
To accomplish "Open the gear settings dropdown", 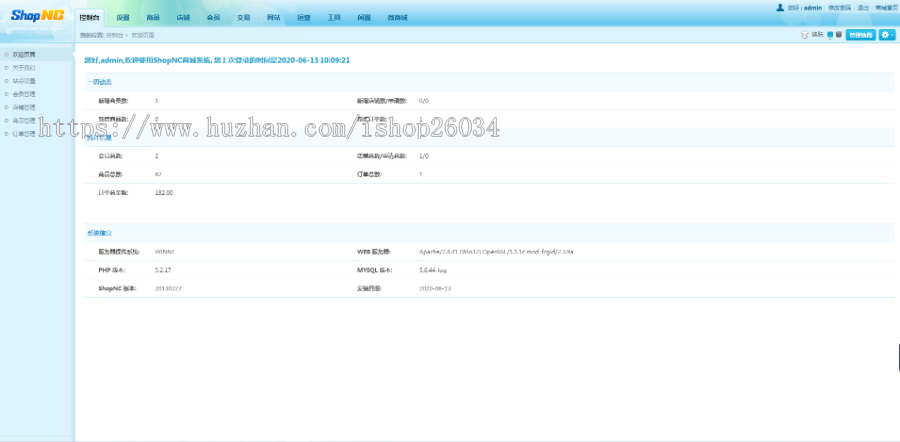I will click(x=886, y=35).
